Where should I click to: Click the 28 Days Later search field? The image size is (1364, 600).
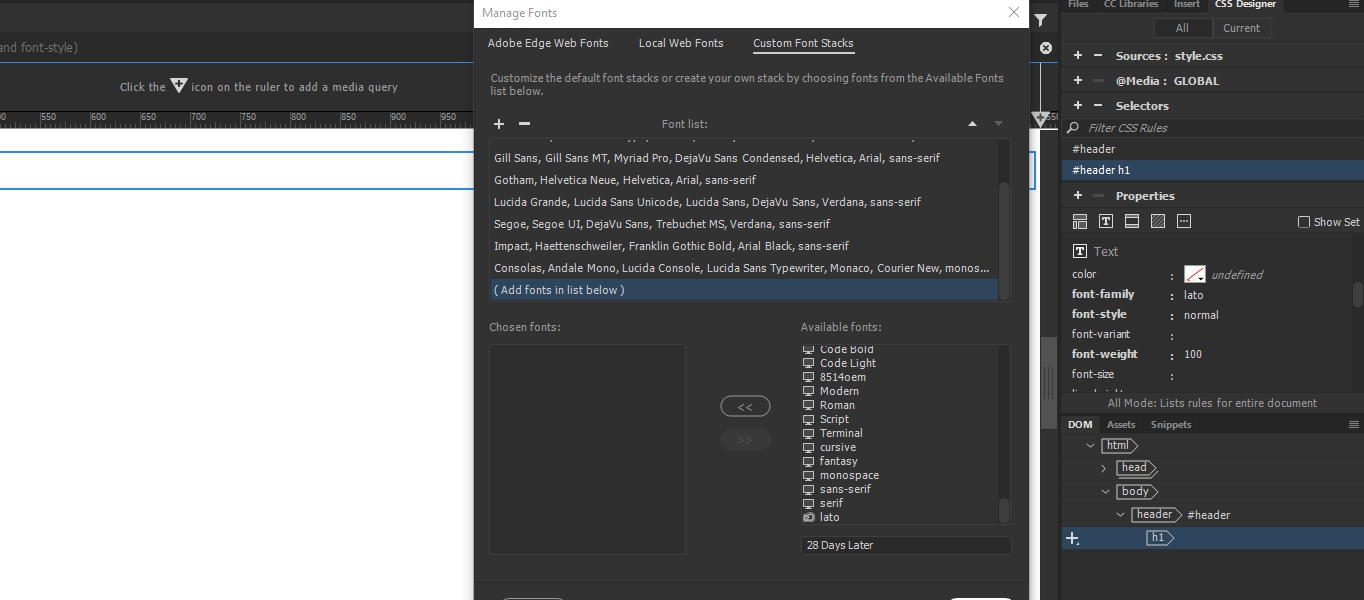pos(905,545)
